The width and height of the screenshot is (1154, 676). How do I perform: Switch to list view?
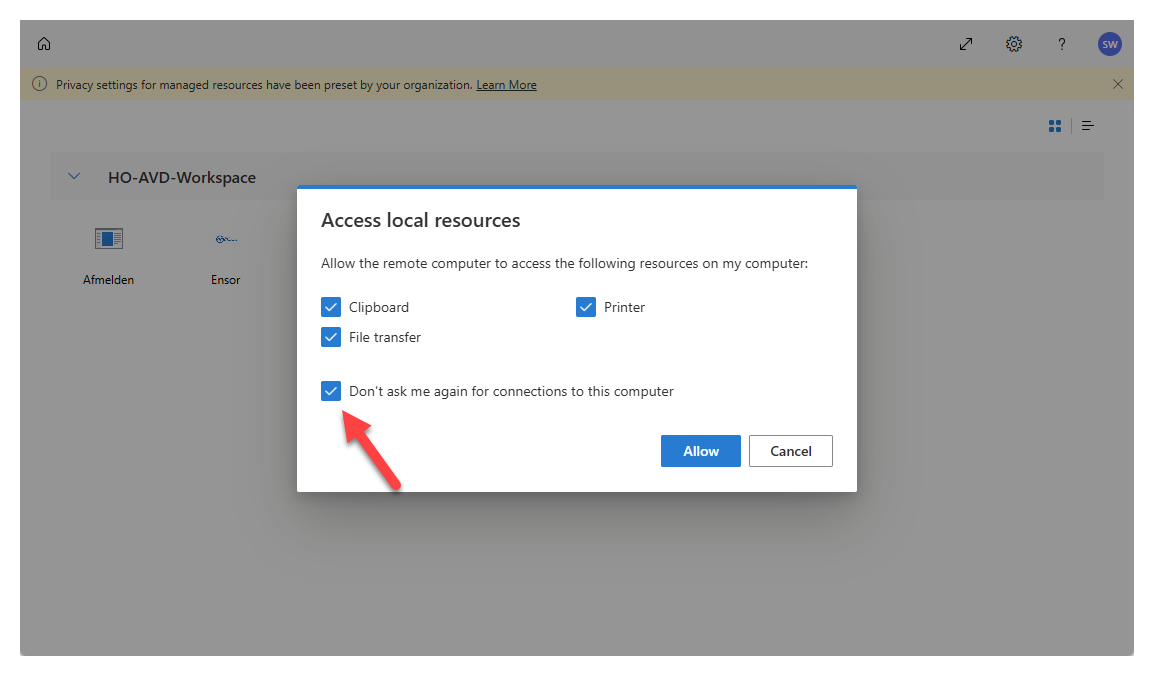[1088, 126]
